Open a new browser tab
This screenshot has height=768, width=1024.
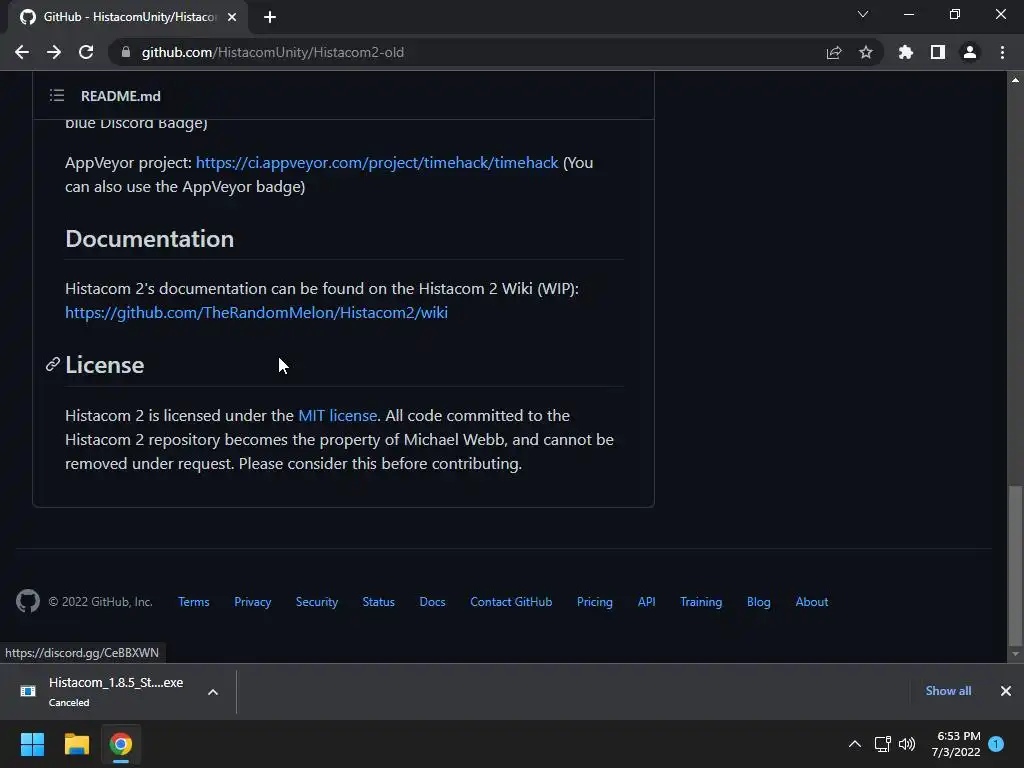coord(270,17)
